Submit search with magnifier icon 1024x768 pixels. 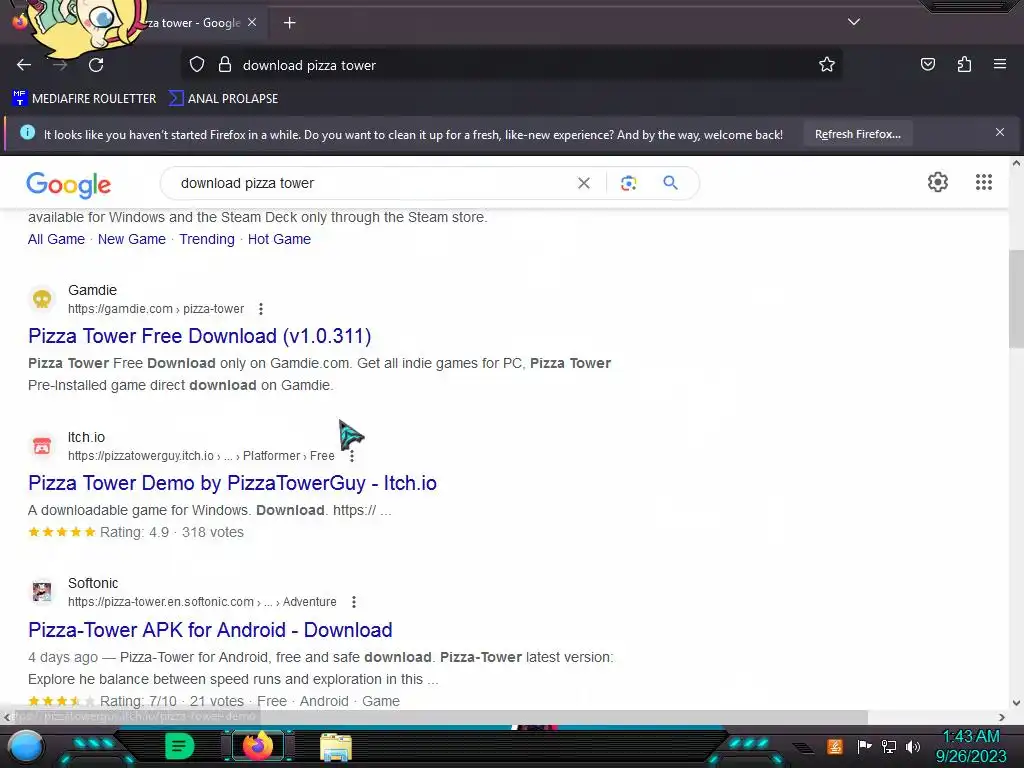670,183
